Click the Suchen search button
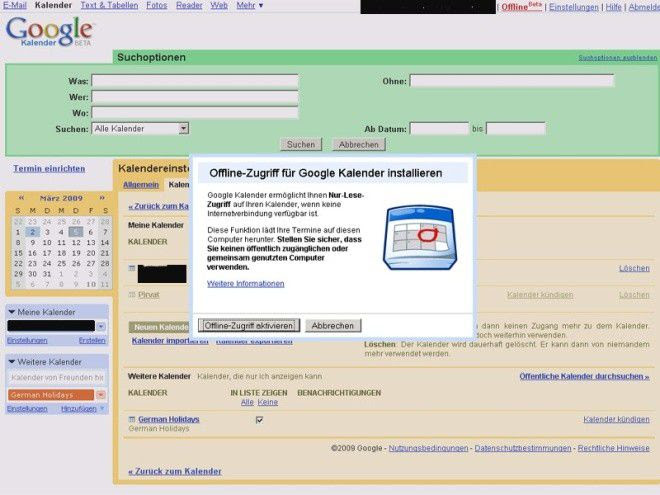Image resolution: width=660 pixels, height=495 pixels. tap(301, 144)
